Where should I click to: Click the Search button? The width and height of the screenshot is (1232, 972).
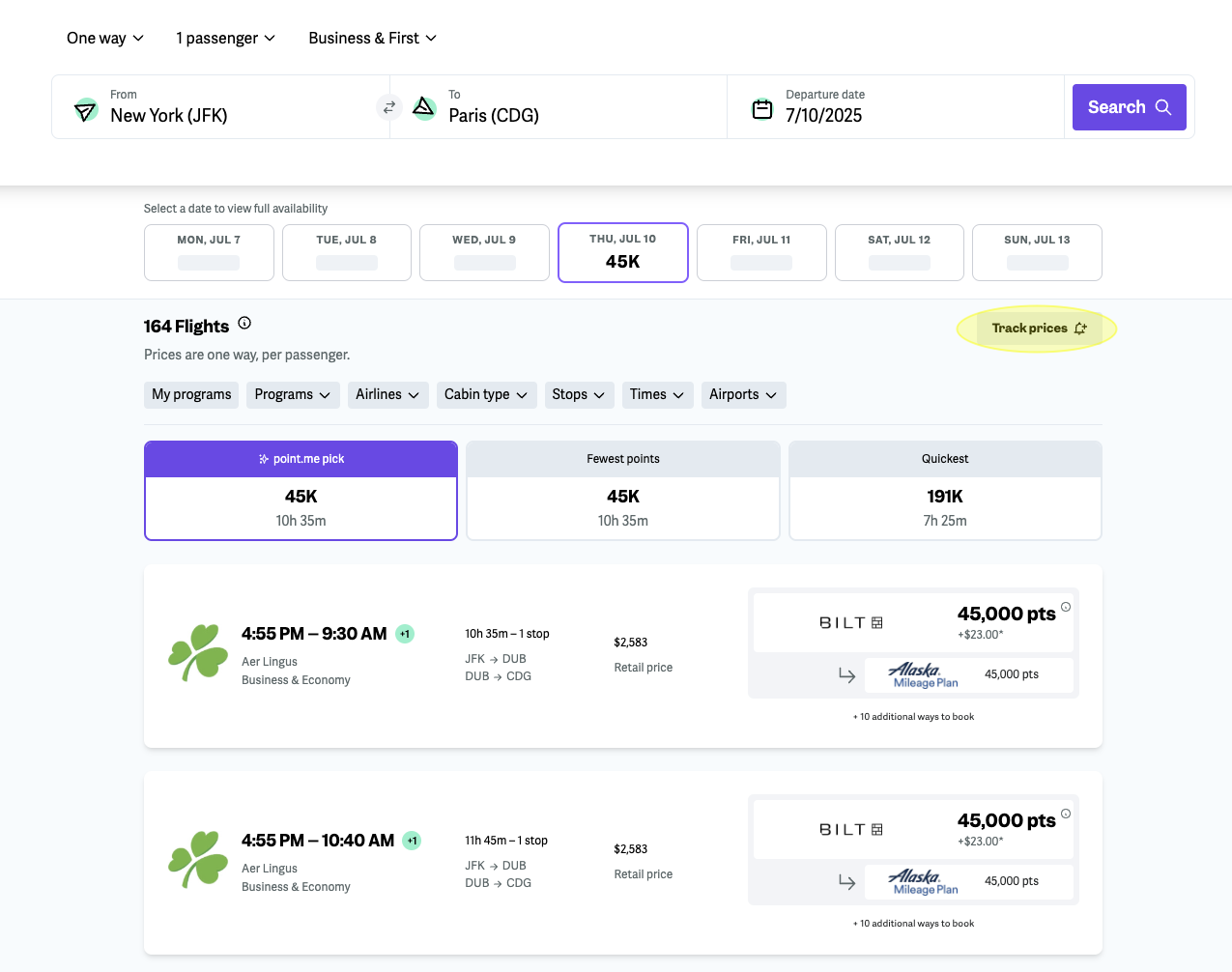click(x=1130, y=107)
